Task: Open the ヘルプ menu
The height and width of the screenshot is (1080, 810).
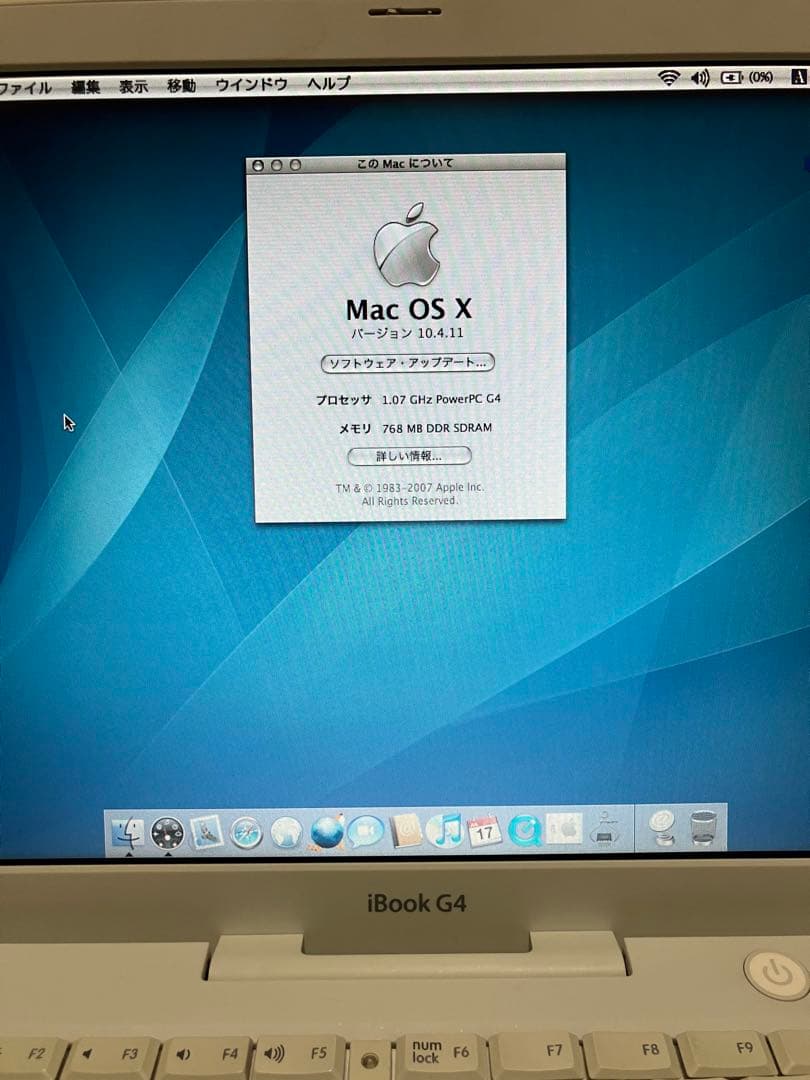Action: pyautogui.click(x=329, y=83)
